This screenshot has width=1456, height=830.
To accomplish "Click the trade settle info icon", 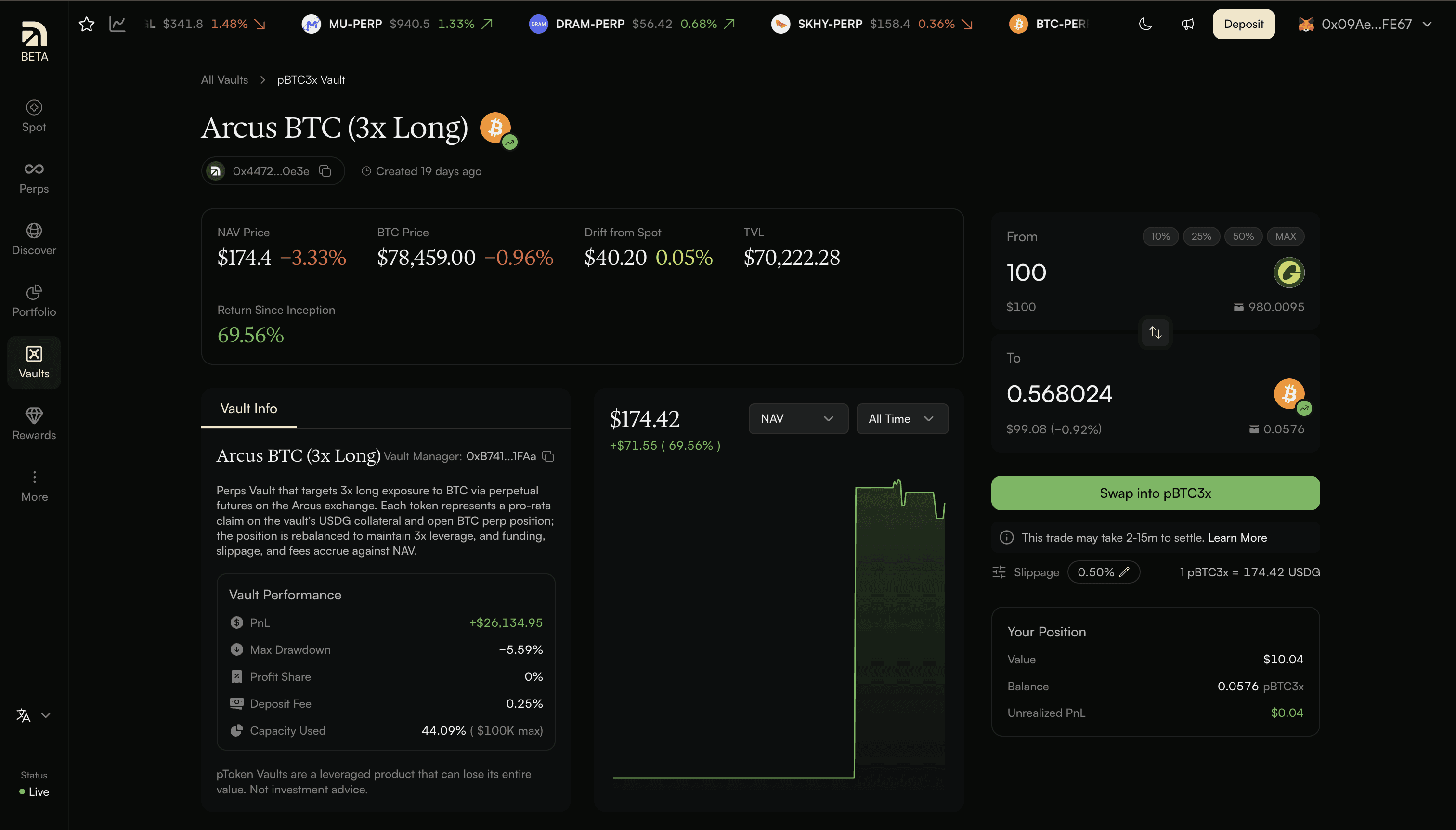I will coord(1007,538).
